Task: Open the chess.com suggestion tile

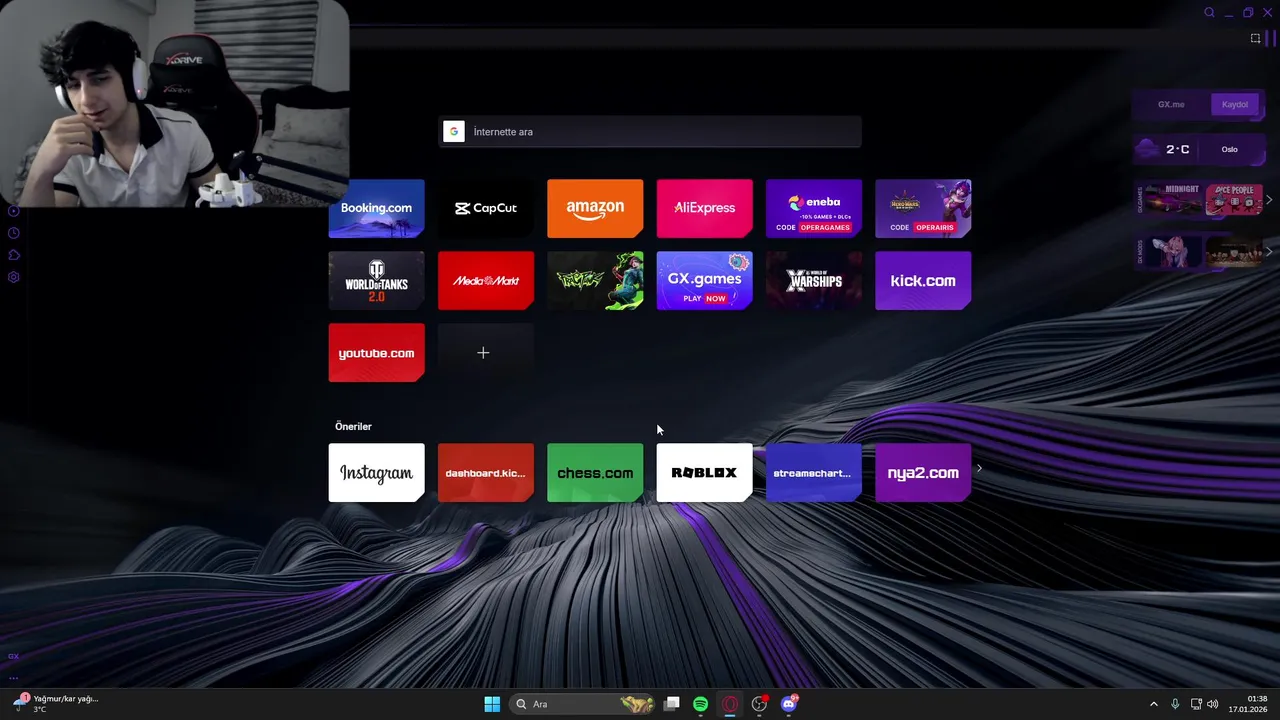Action: pyautogui.click(x=595, y=473)
